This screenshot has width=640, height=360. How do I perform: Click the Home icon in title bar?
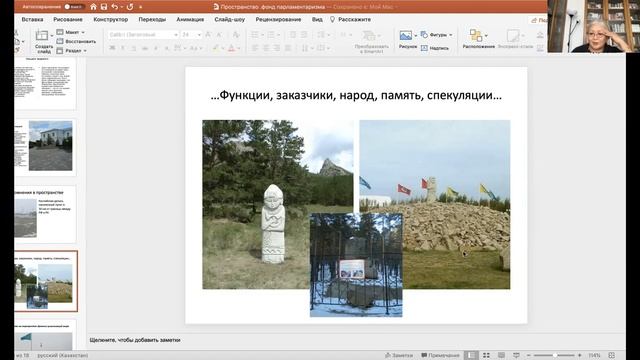point(93,7)
